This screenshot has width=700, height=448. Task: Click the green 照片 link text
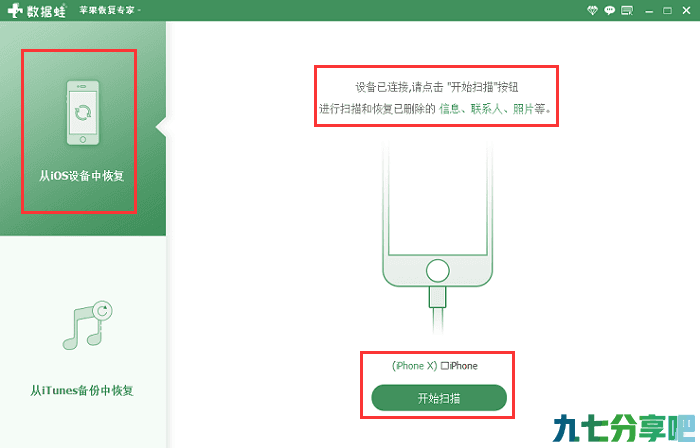[523, 108]
